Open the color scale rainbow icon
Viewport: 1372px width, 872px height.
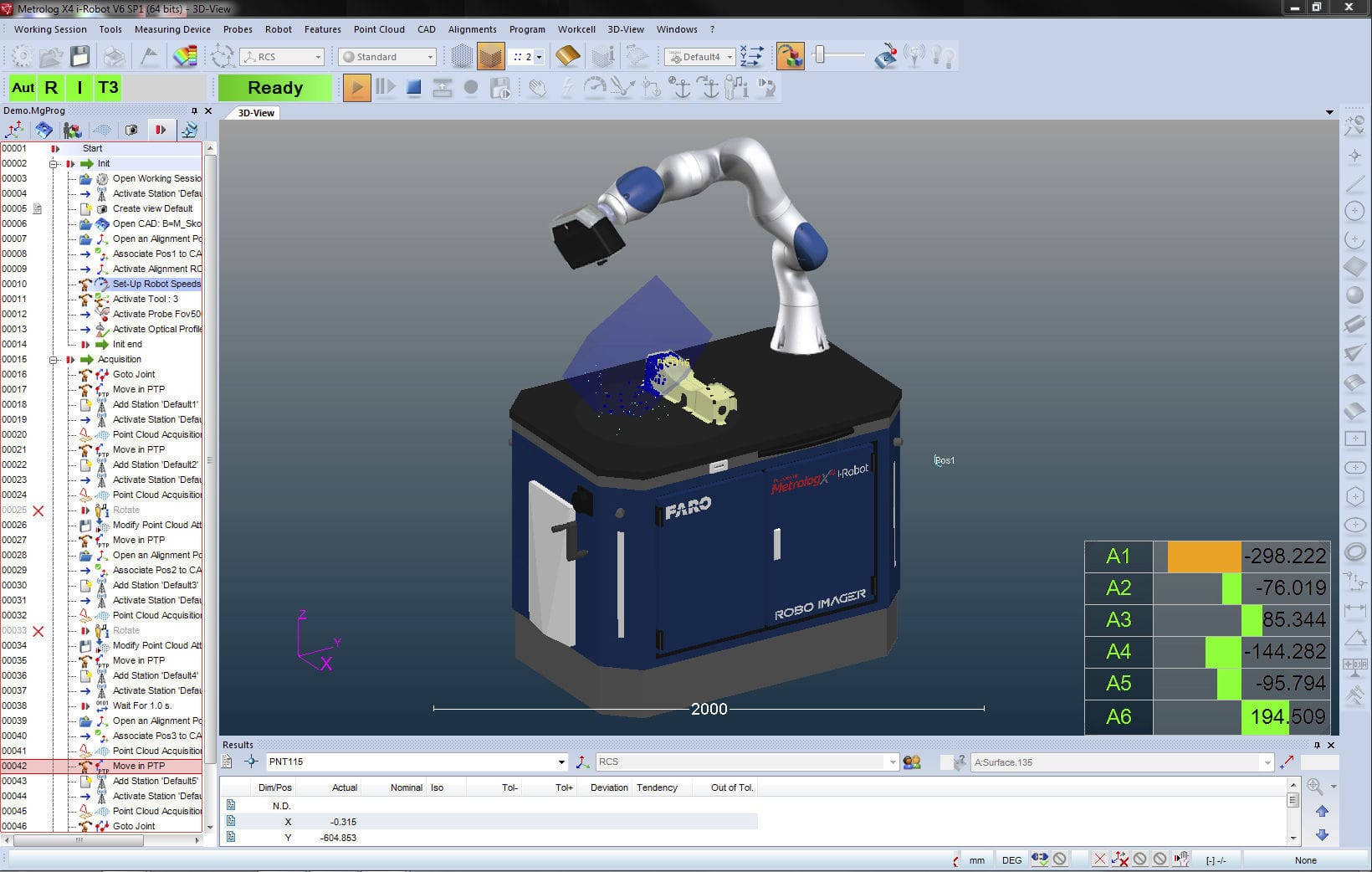coord(185,56)
